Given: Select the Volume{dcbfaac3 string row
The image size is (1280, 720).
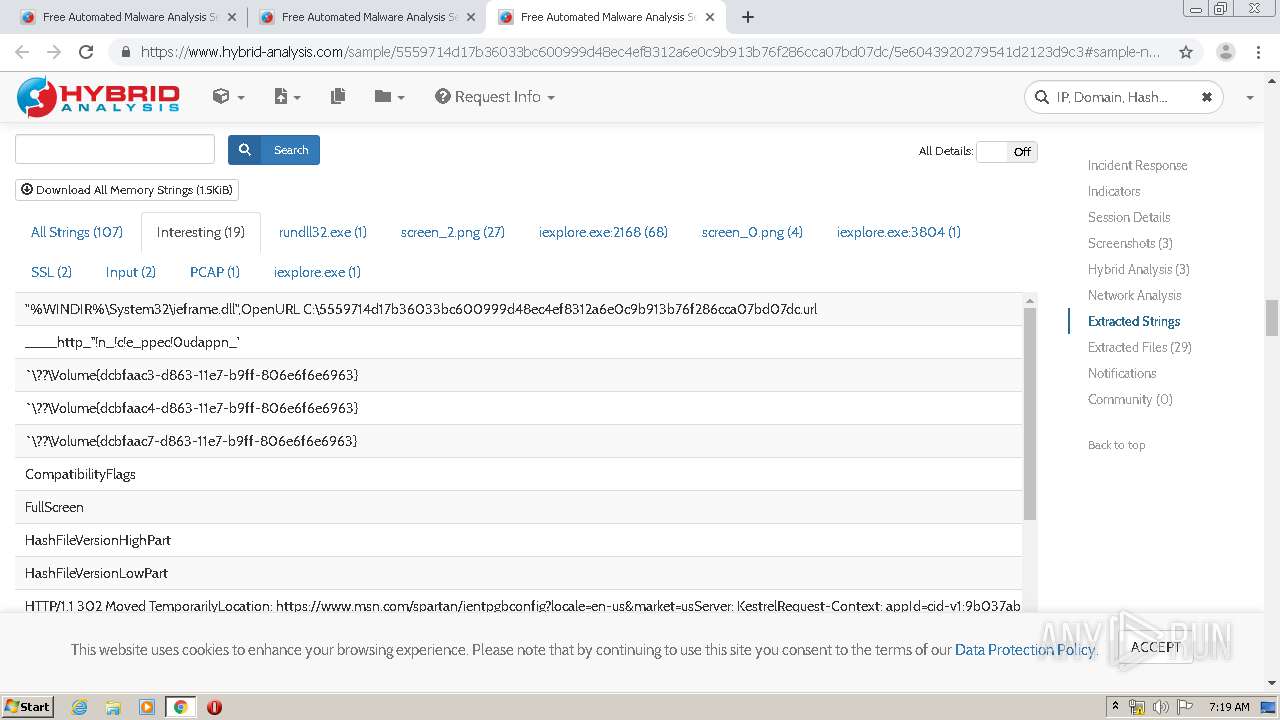Looking at the screenshot, I should (519, 375).
